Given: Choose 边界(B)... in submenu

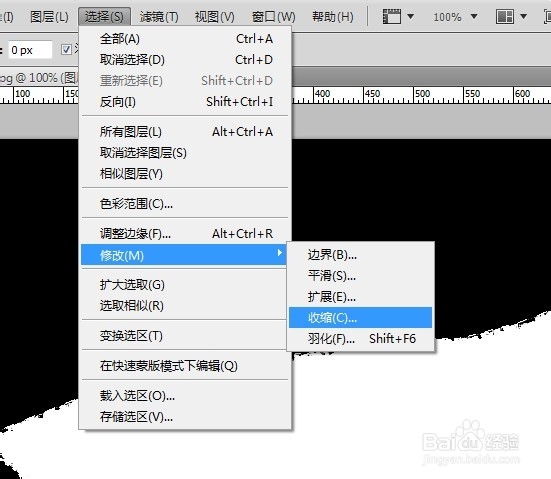Looking at the screenshot, I should tap(361, 255).
